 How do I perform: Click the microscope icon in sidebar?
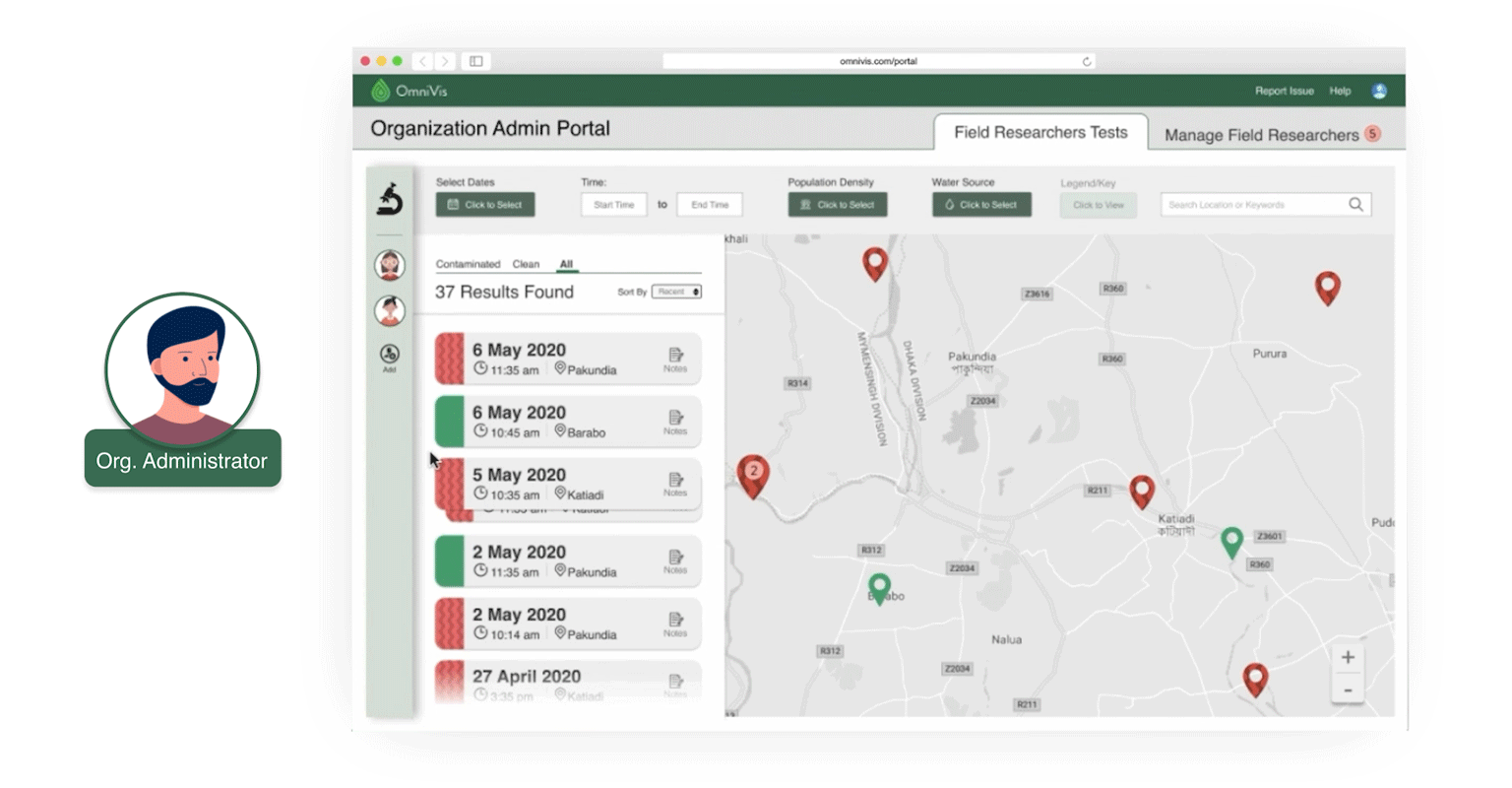pos(390,199)
